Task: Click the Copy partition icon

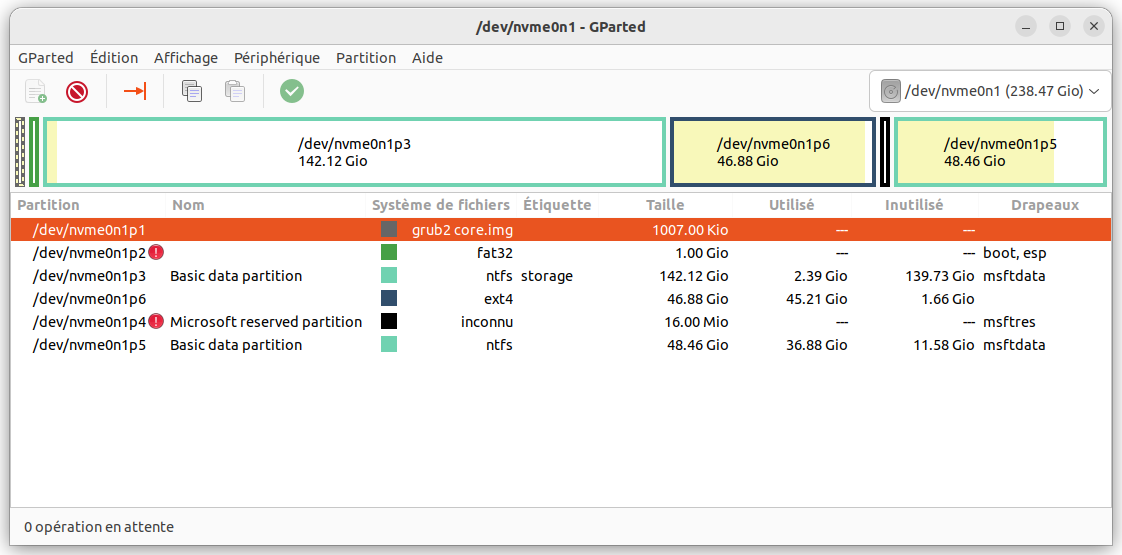Action: 192,92
